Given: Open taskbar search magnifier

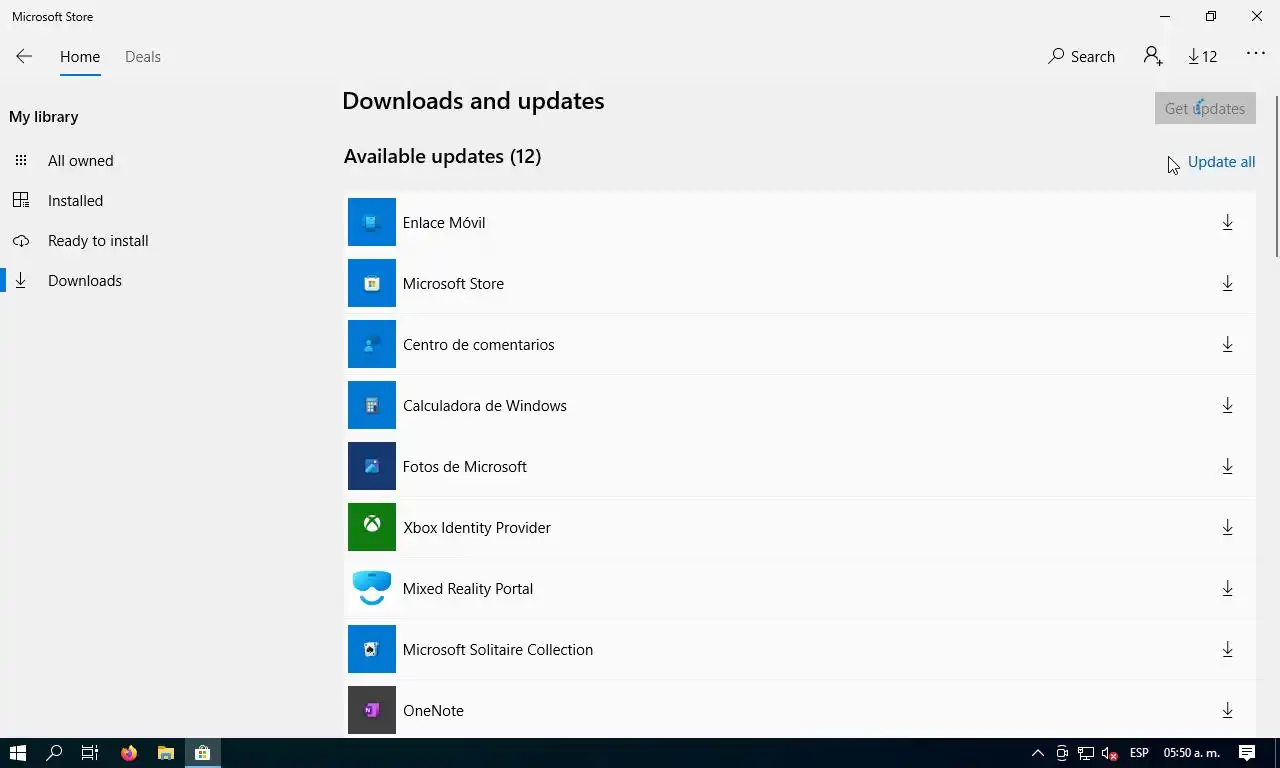Looking at the screenshot, I should click(55, 753).
